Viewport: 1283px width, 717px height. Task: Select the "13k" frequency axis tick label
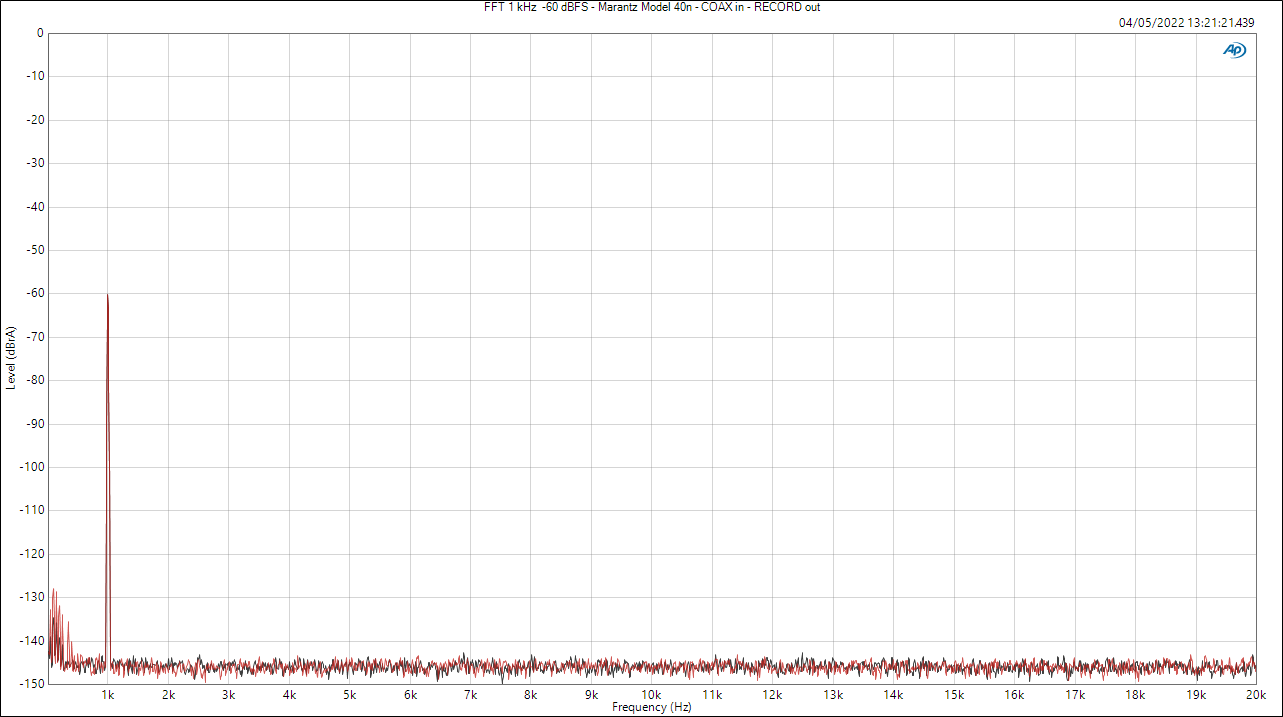coord(833,695)
